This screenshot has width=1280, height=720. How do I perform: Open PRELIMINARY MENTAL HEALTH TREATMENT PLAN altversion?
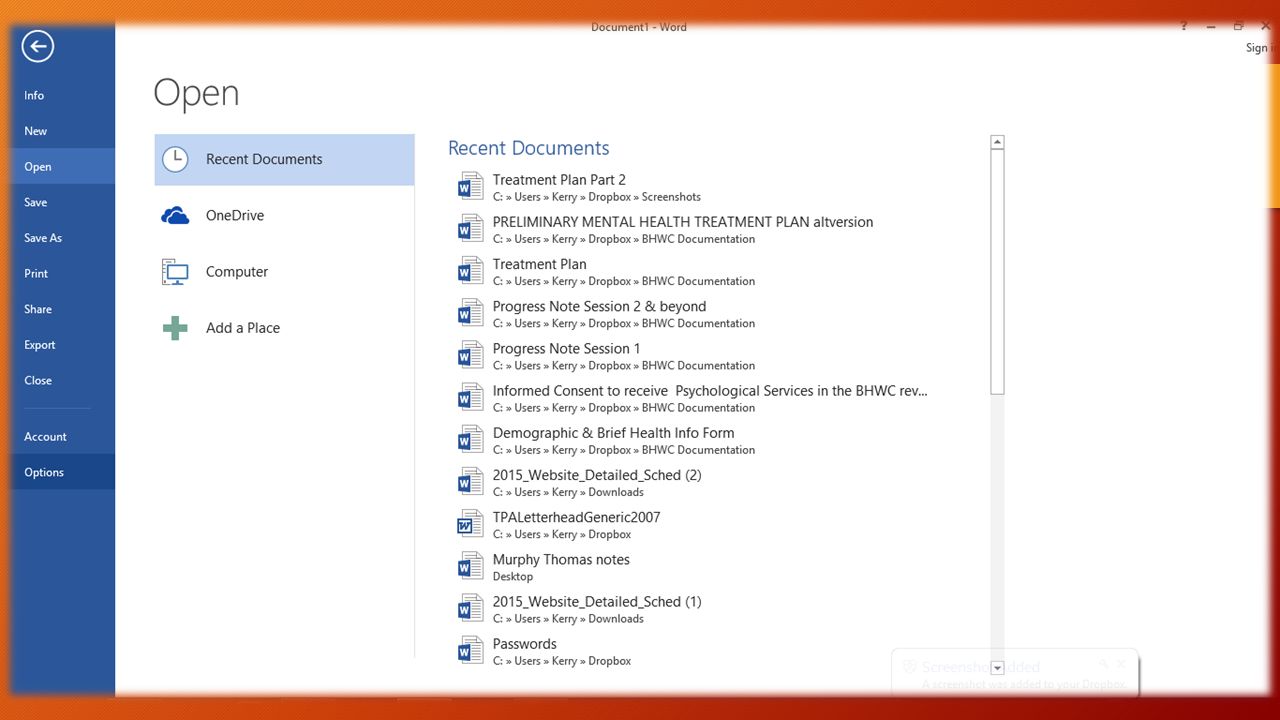717,229
